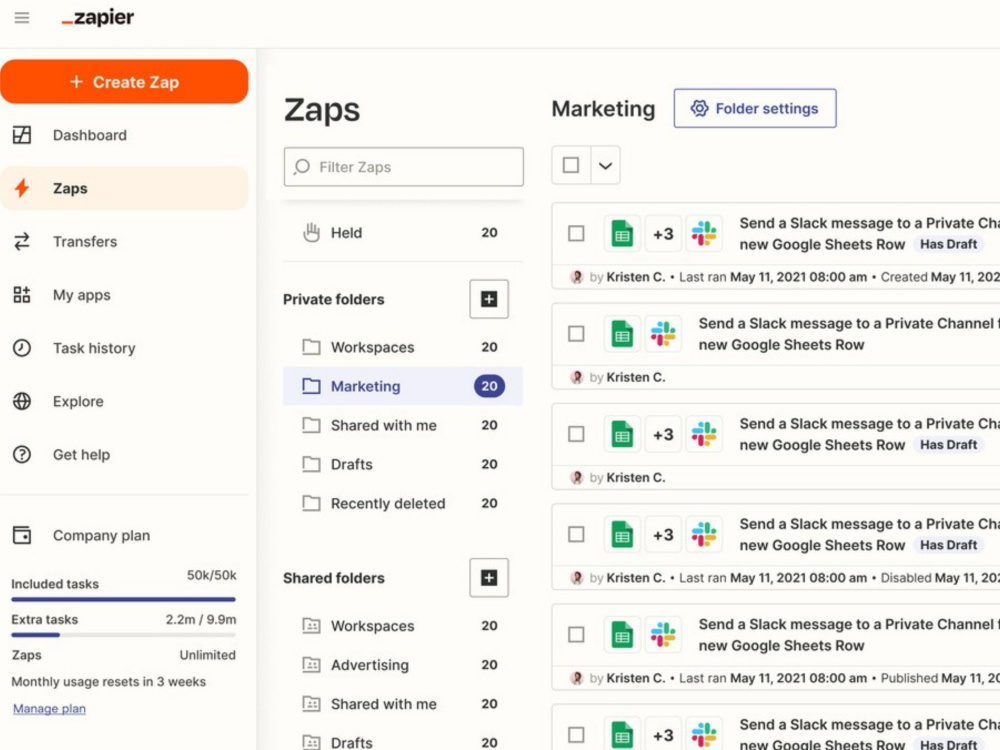
Task: Open Task history in the sidebar
Action: [x=124, y=348]
